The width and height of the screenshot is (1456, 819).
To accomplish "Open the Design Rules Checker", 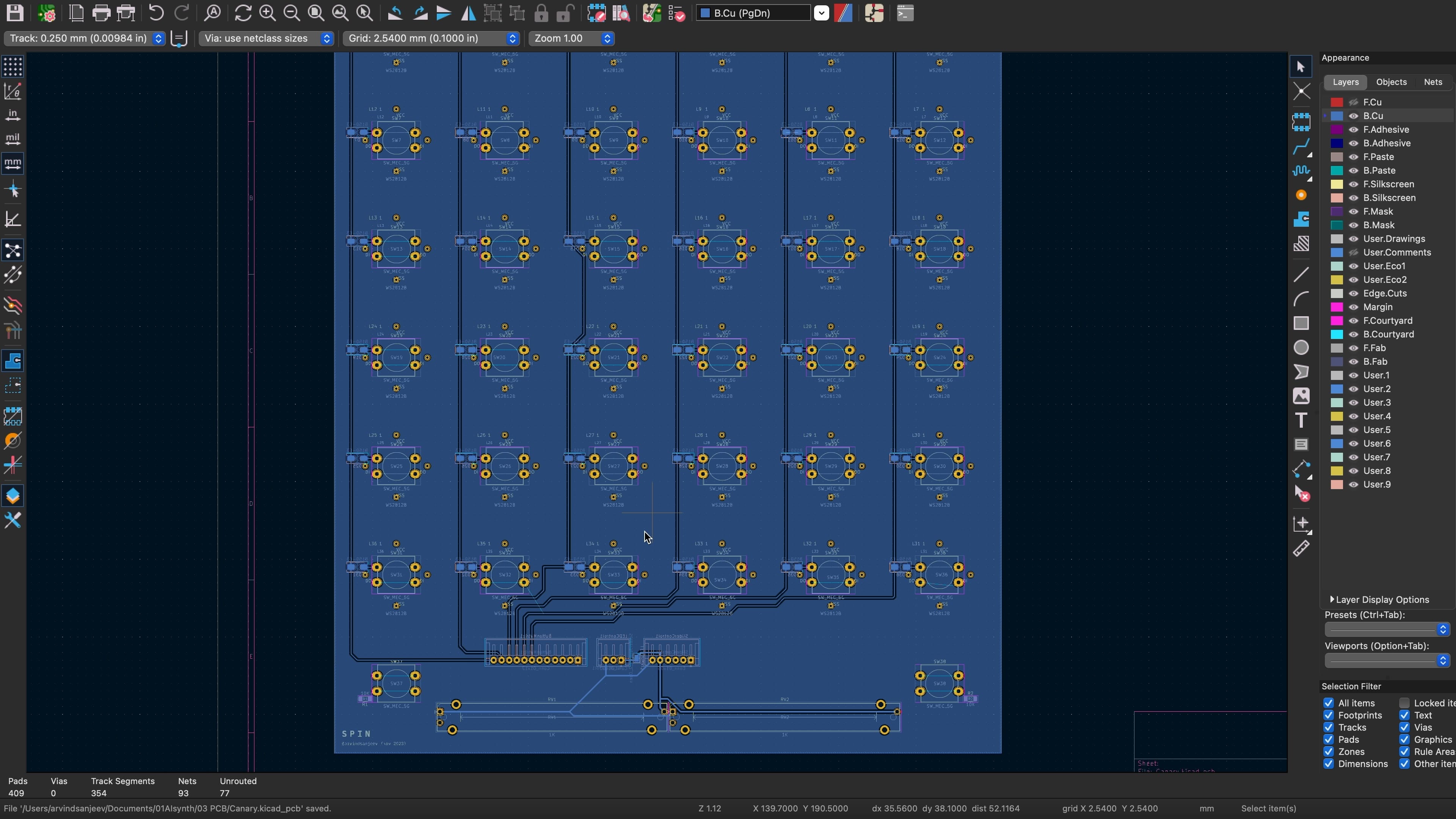I will [x=676, y=13].
